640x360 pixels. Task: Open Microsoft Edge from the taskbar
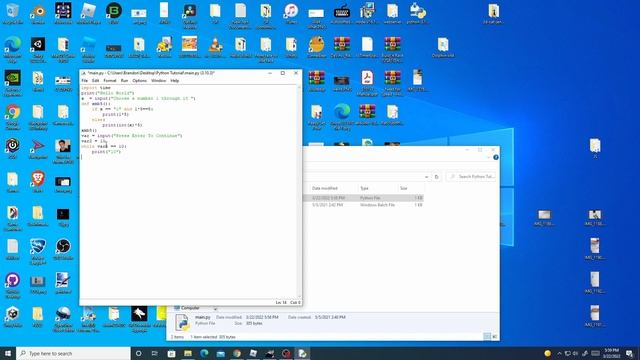(x=204, y=353)
